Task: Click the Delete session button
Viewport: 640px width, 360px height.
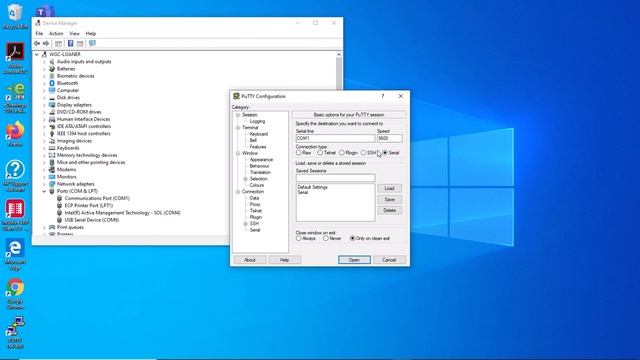Action: tap(389, 211)
